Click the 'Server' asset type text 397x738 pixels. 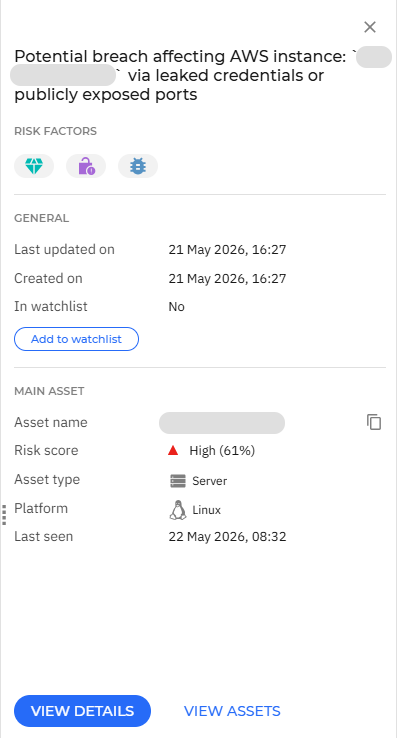[210, 481]
